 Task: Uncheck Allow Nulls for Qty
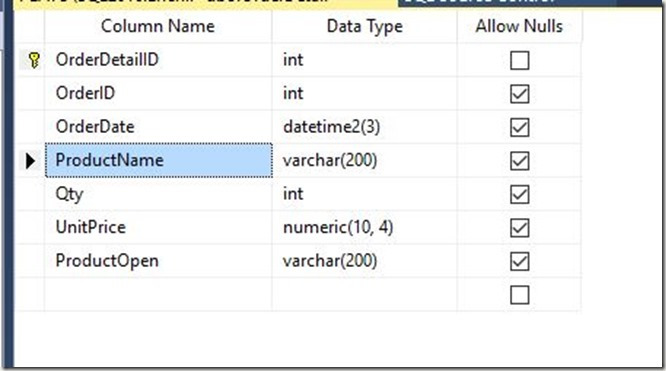(x=519, y=194)
